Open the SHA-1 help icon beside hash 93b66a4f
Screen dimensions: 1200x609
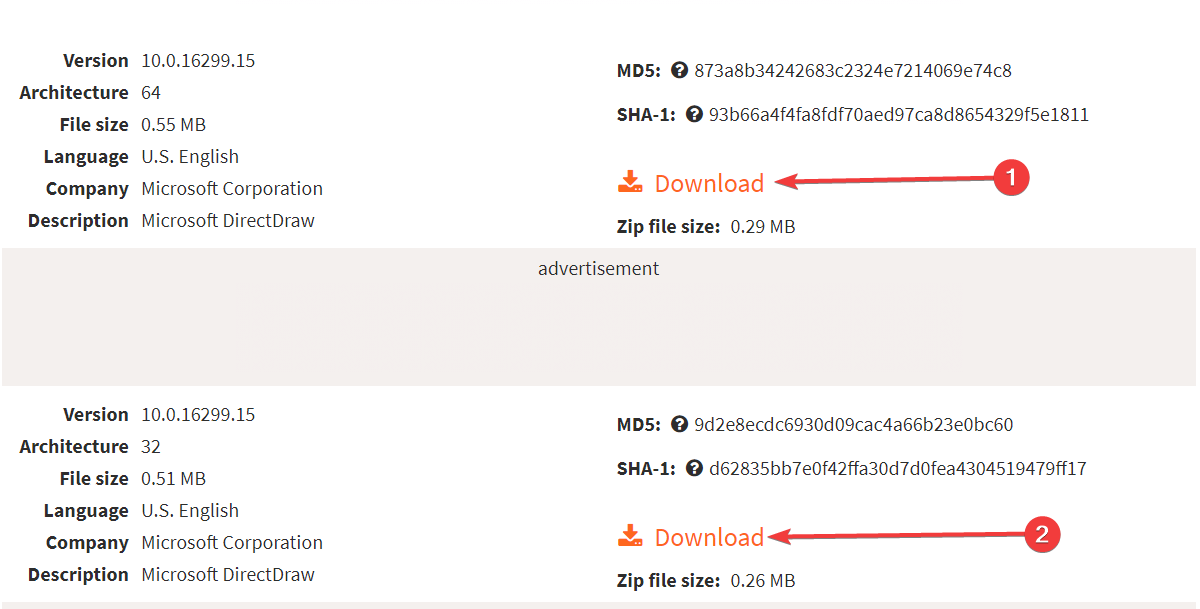[695, 115]
